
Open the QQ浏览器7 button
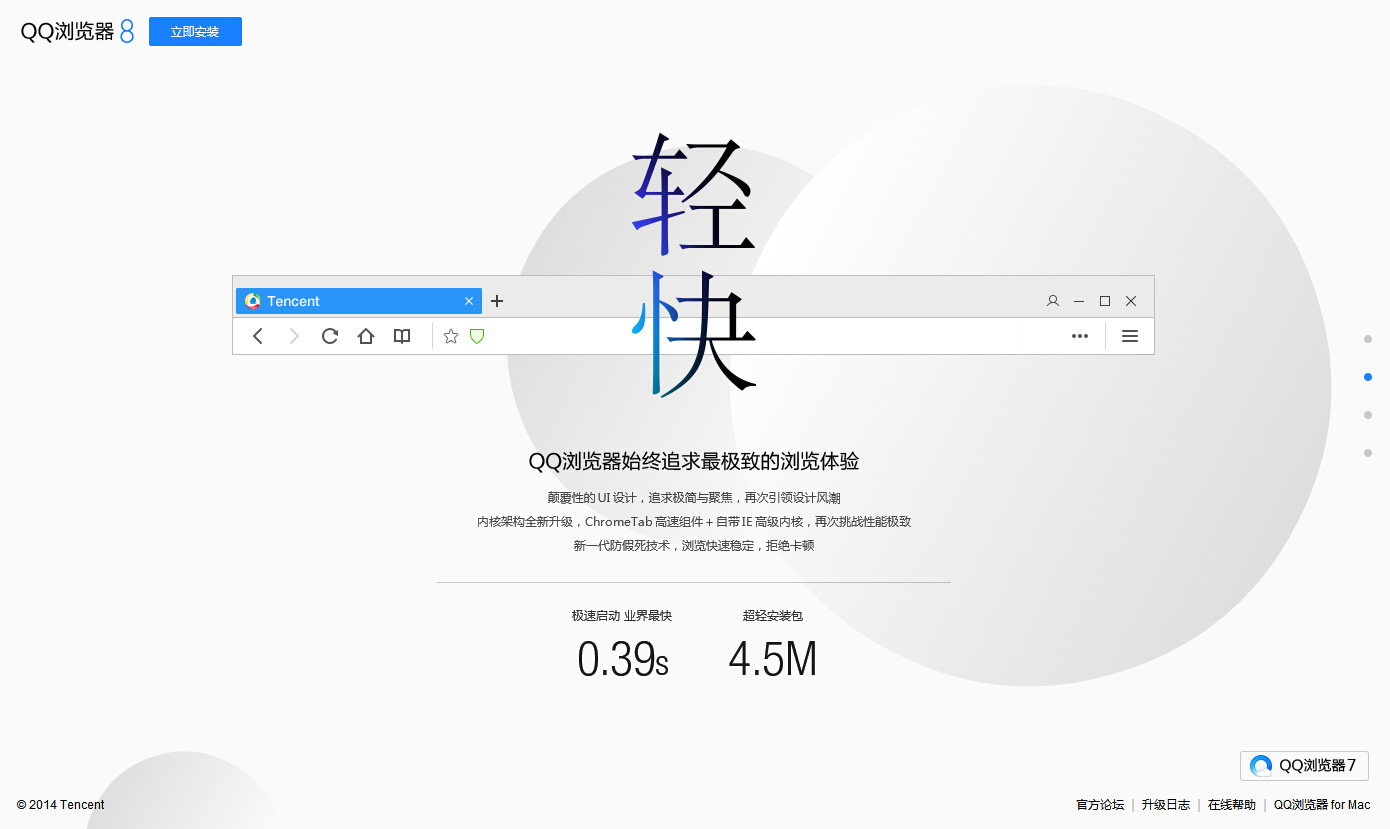(x=1304, y=766)
